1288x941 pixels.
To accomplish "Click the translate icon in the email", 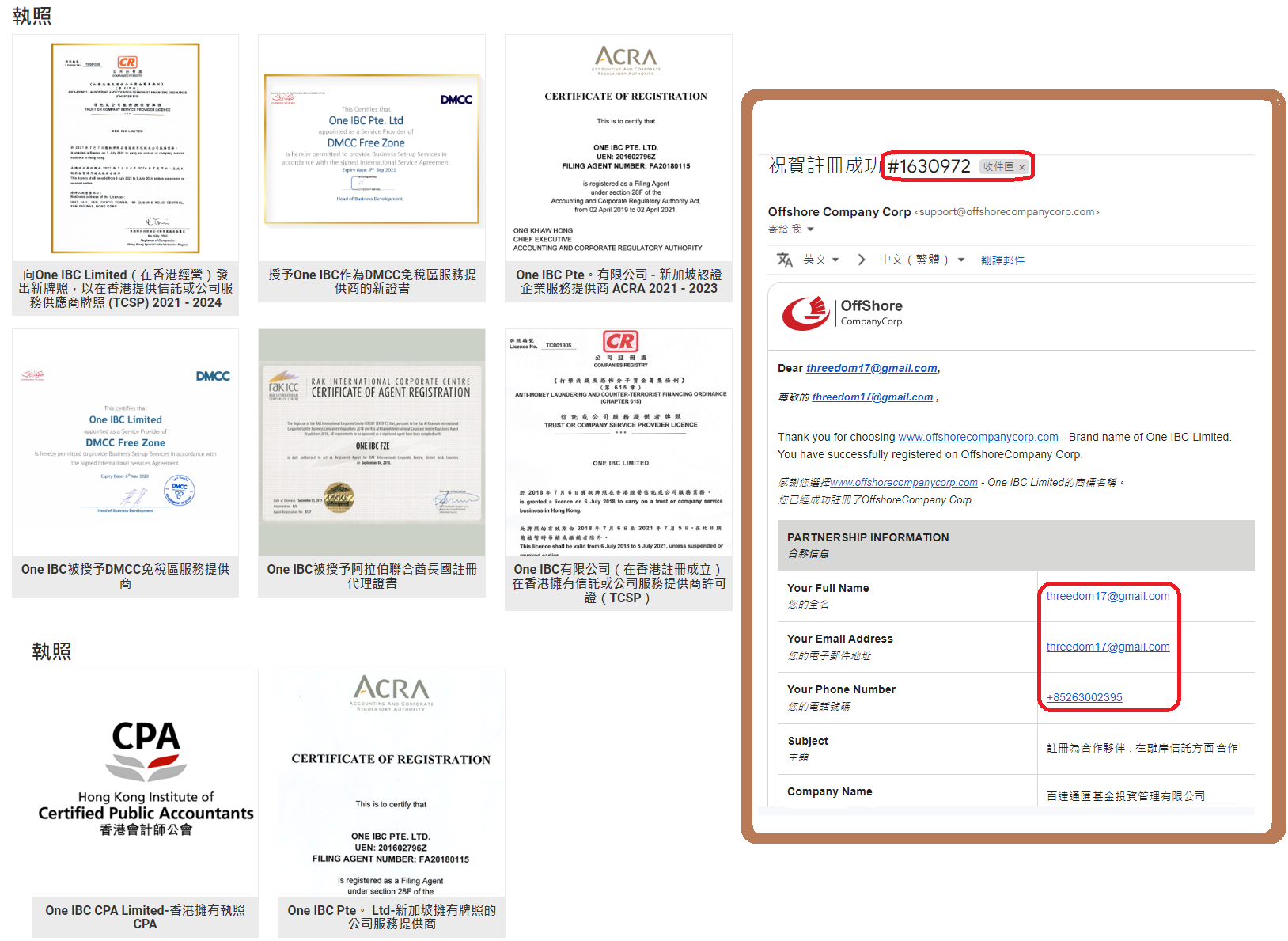I will click(784, 260).
